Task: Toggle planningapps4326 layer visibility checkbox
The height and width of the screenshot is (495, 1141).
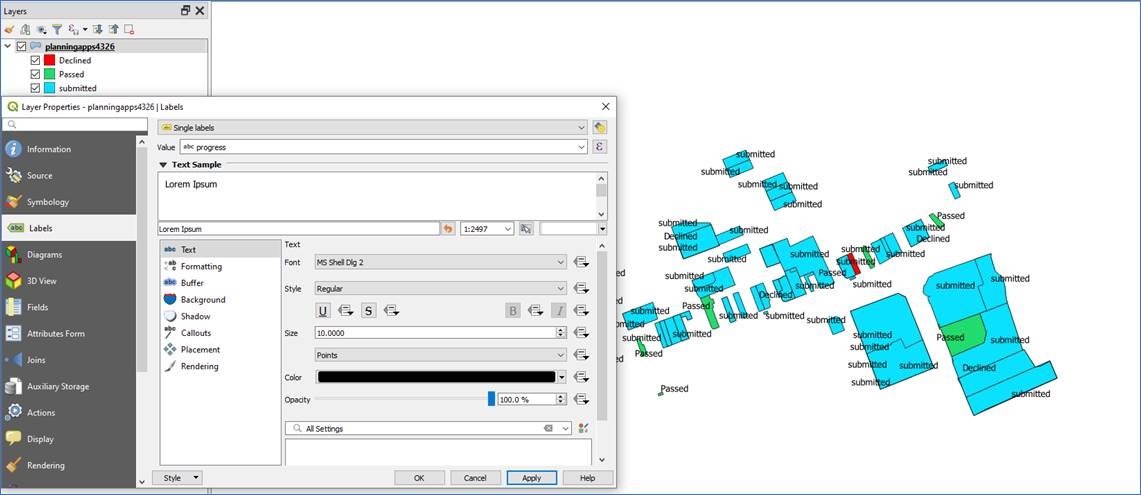Action: click(x=22, y=46)
